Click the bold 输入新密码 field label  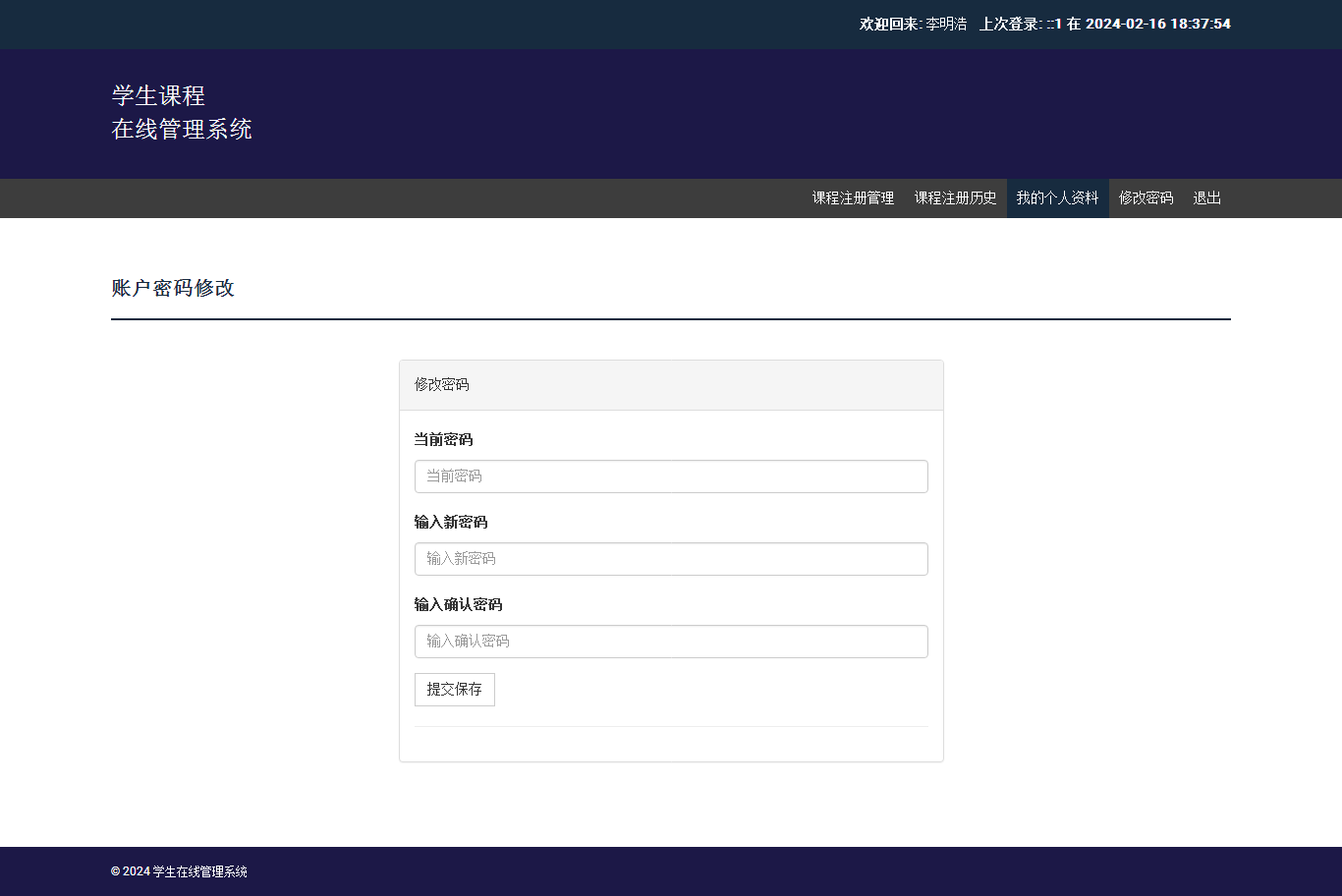451,523
